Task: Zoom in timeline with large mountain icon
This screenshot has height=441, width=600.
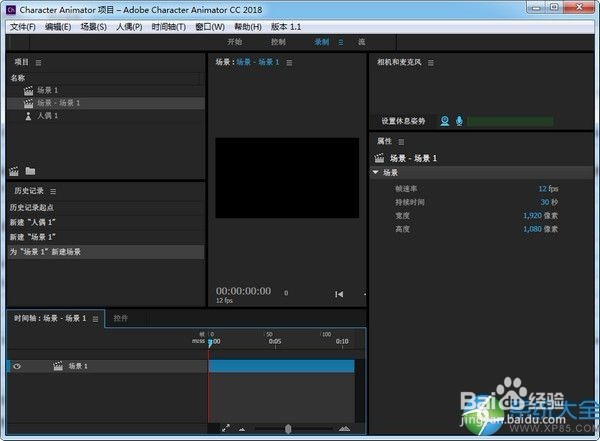Action: pos(344,428)
